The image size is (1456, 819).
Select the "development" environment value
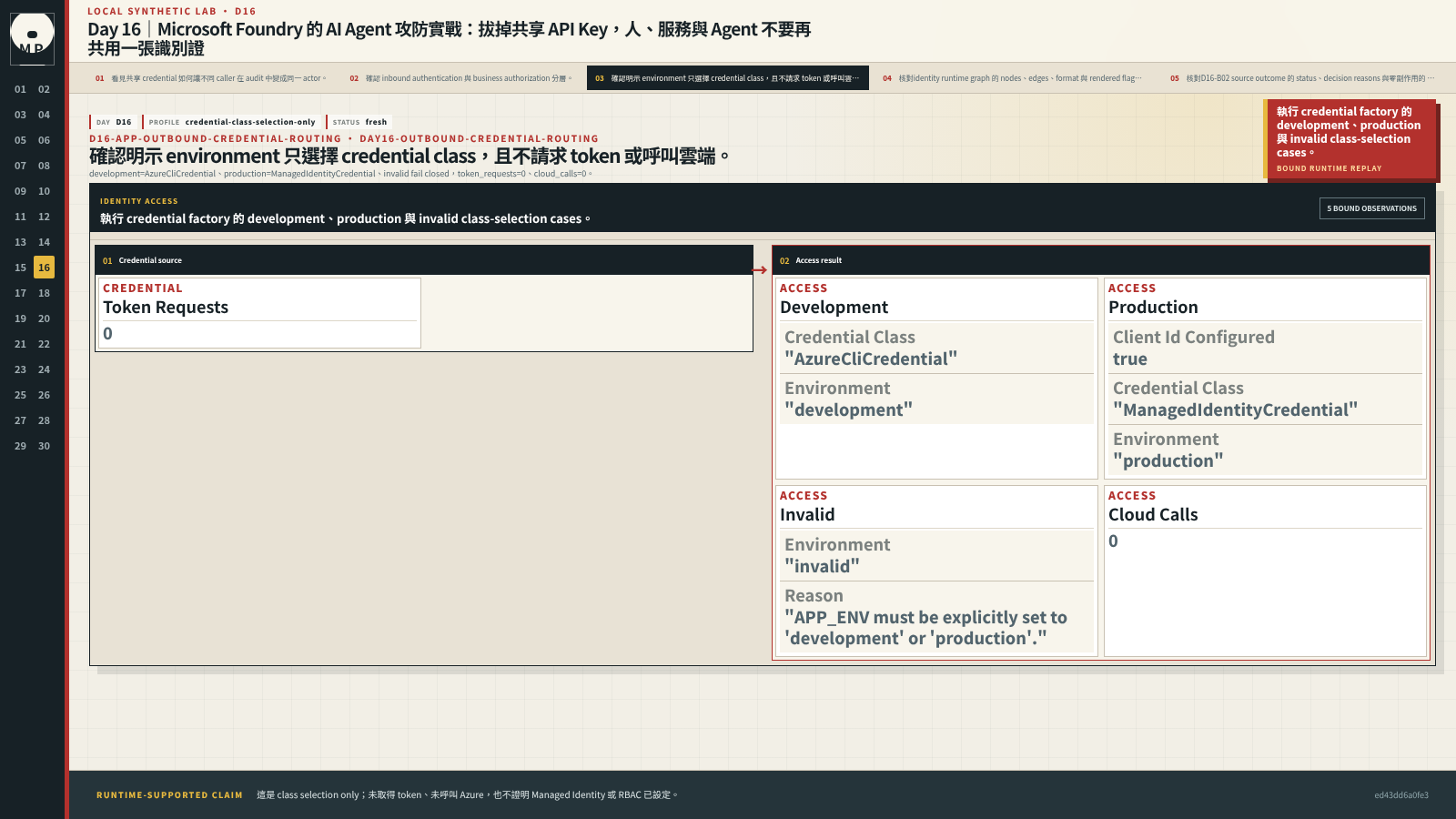[848, 410]
